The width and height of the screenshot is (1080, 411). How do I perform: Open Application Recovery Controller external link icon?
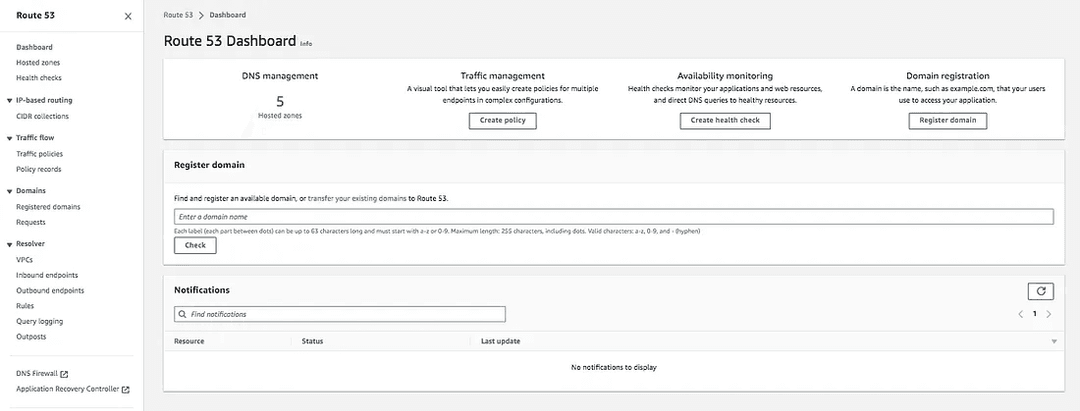pos(125,389)
